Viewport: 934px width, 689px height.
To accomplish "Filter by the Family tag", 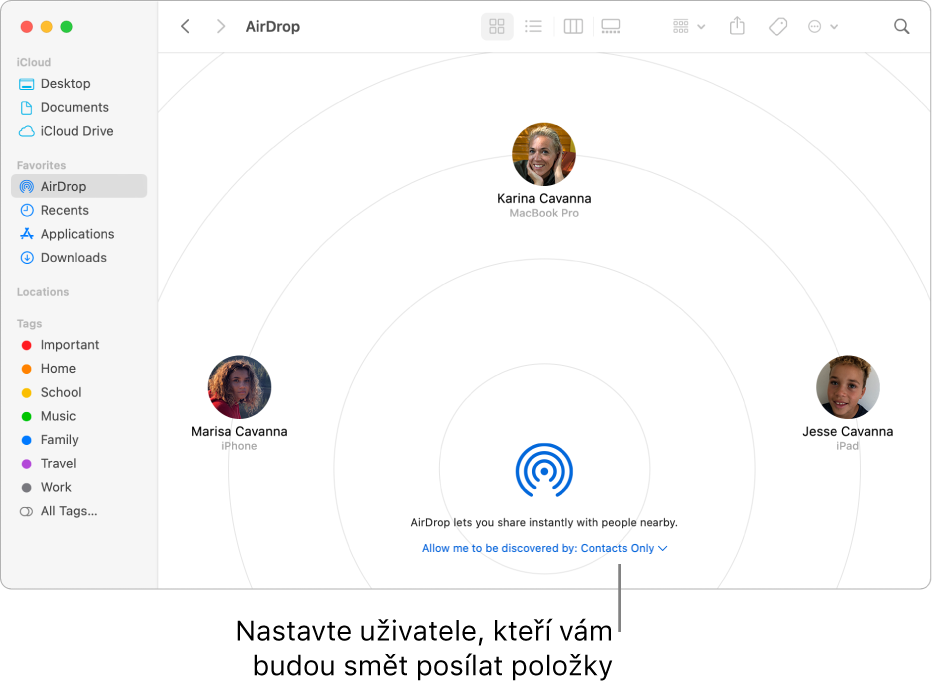I will [x=79, y=440].
